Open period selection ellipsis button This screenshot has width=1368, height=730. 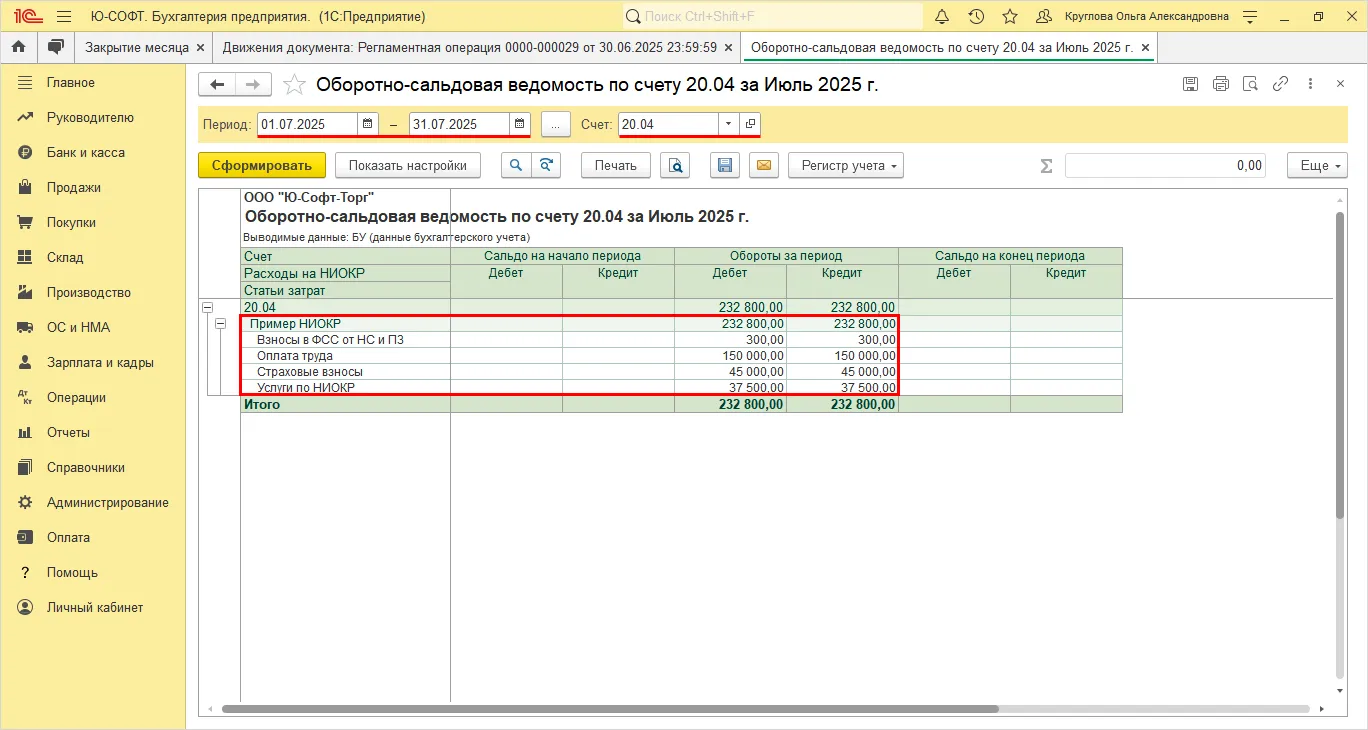[x=555, y=124]
